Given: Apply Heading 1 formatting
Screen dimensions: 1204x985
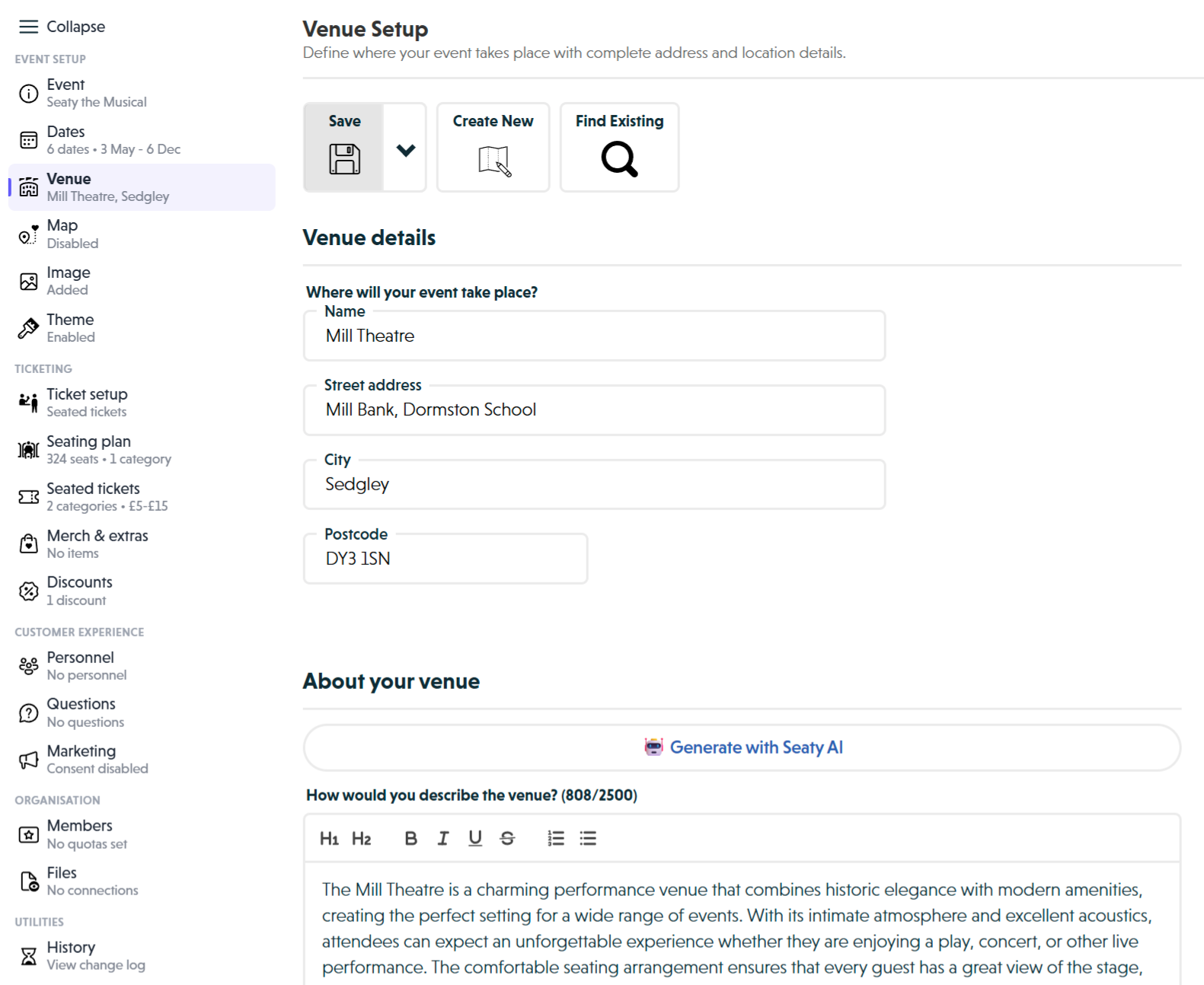Looking at the screenshot, I should [x=329, y=838].
